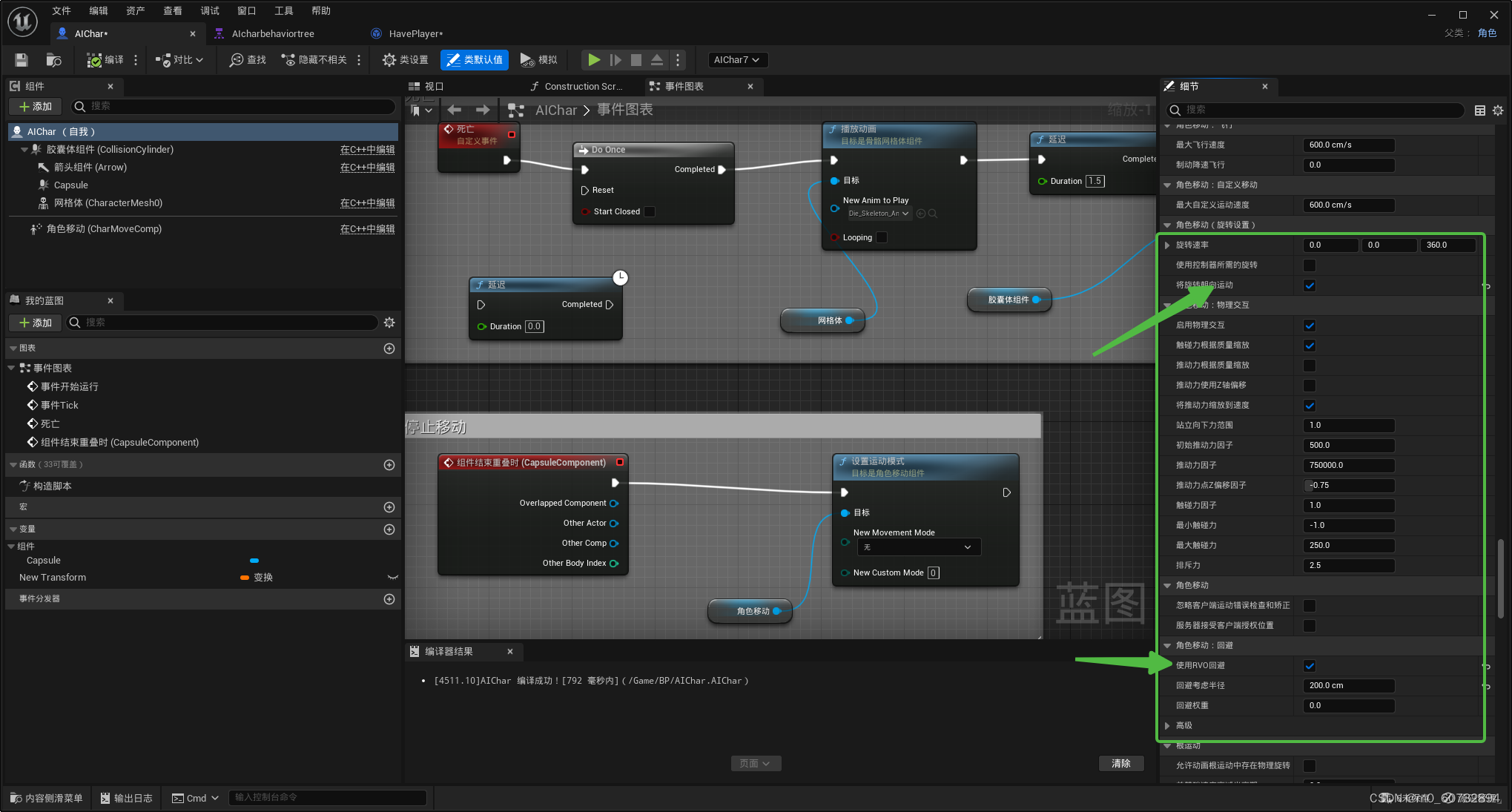Open the AIChar7 debug object dropdown

(x=736, y=60)
